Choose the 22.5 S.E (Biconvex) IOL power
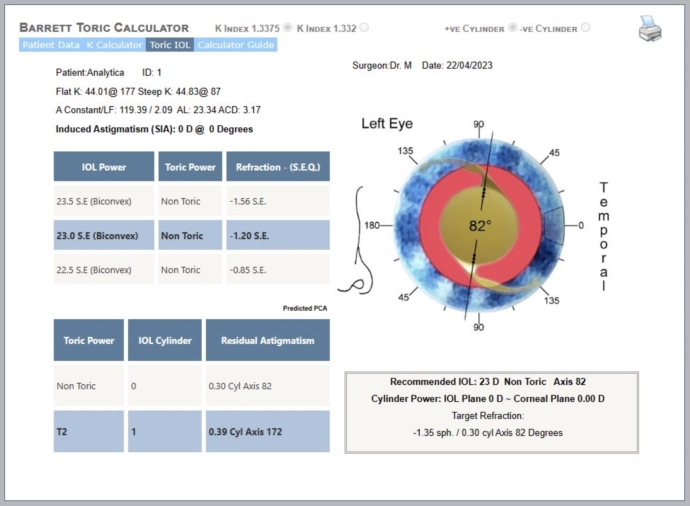Viewport: 690px width, 506px height. [104, 270]
